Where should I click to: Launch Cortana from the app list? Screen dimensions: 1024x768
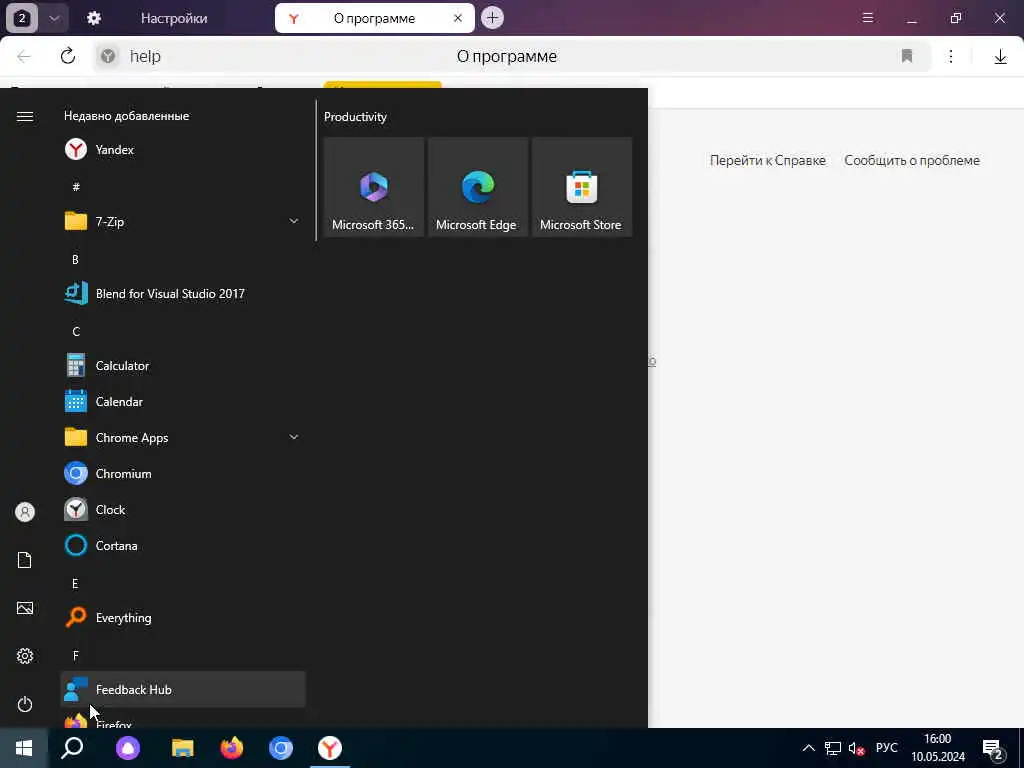(x=183, y=545)
